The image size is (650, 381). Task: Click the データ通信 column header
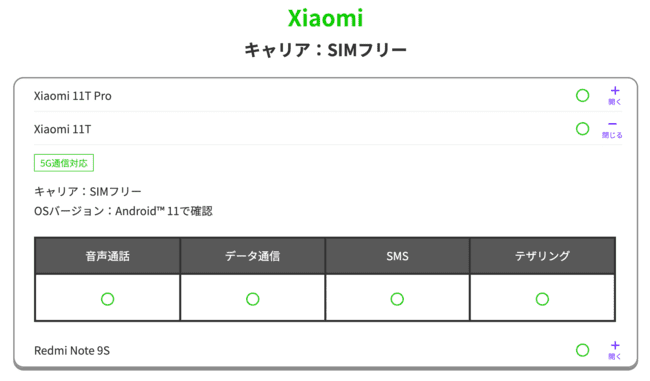(252, 256)
